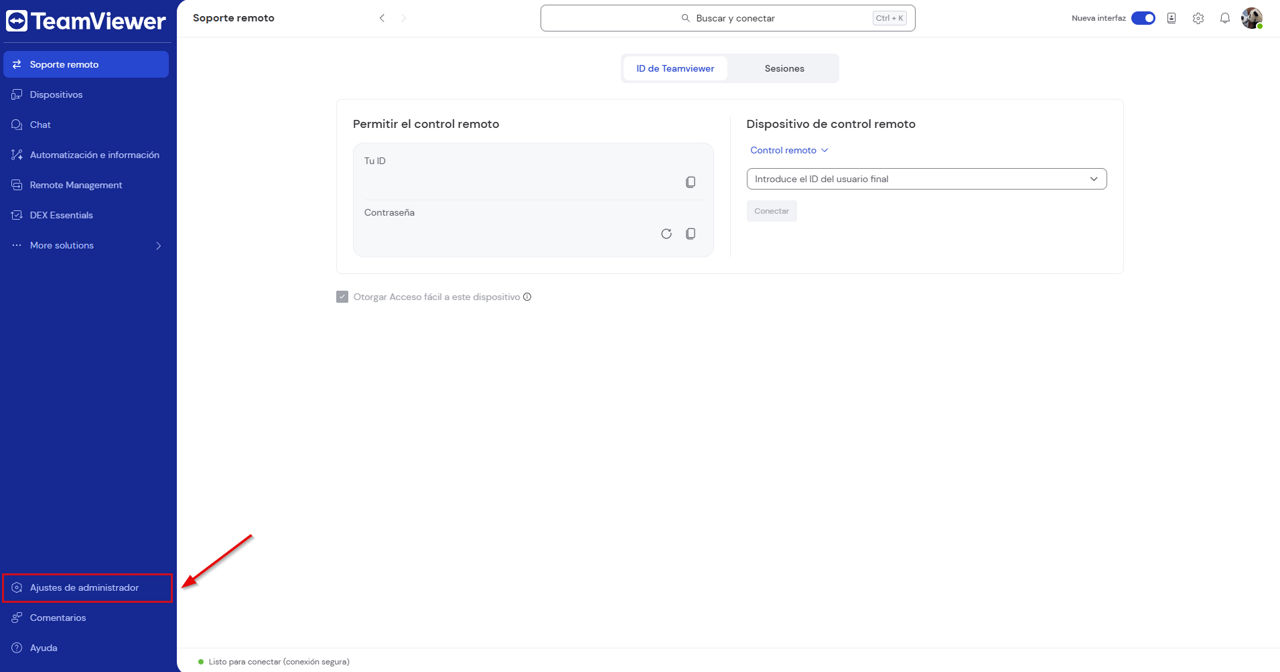This screenshot has width=1280, height=672.
Task: Select the ID de Teamviewer tab
Action: tap(675, 68)
